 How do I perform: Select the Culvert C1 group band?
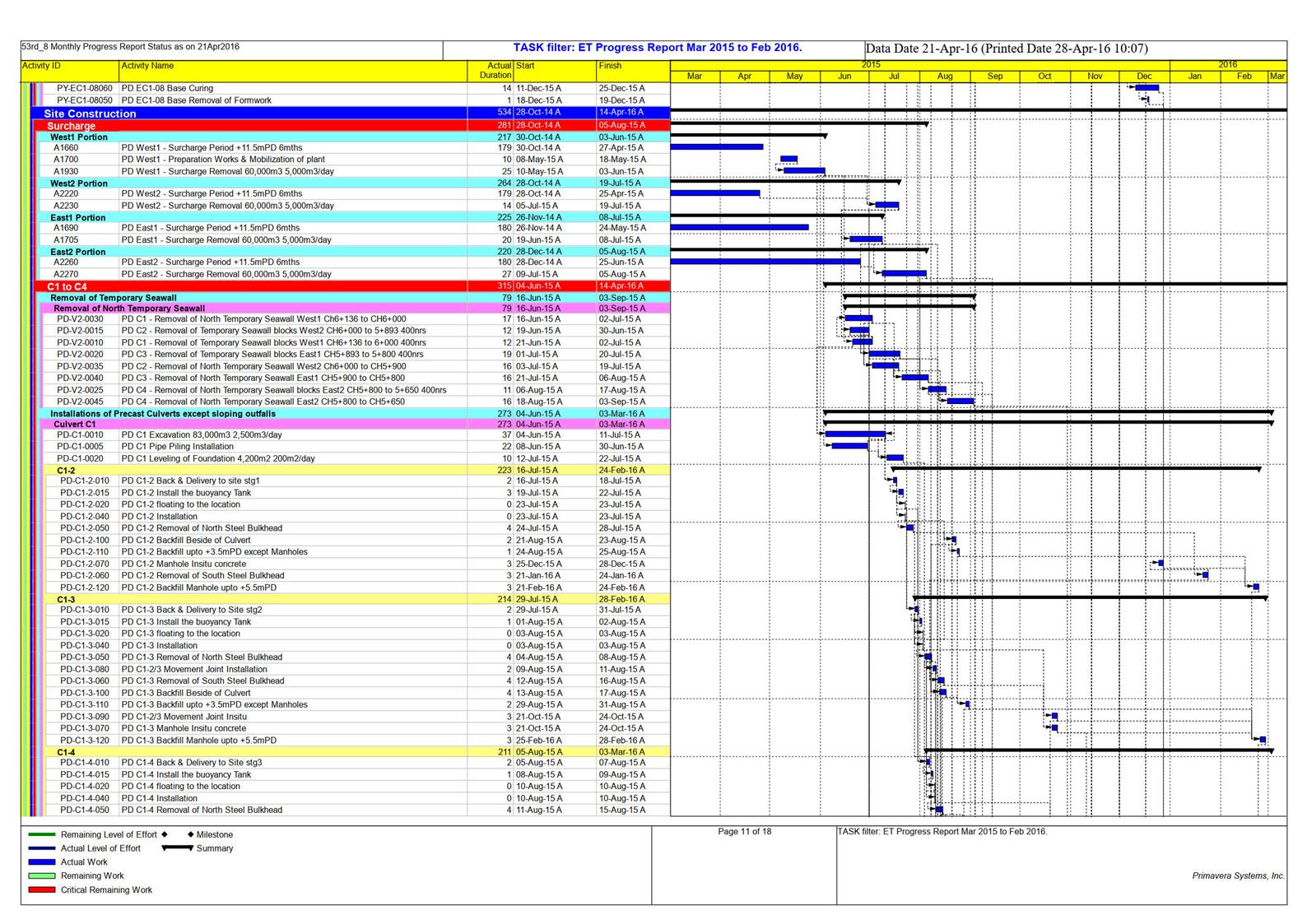point(357,425)
